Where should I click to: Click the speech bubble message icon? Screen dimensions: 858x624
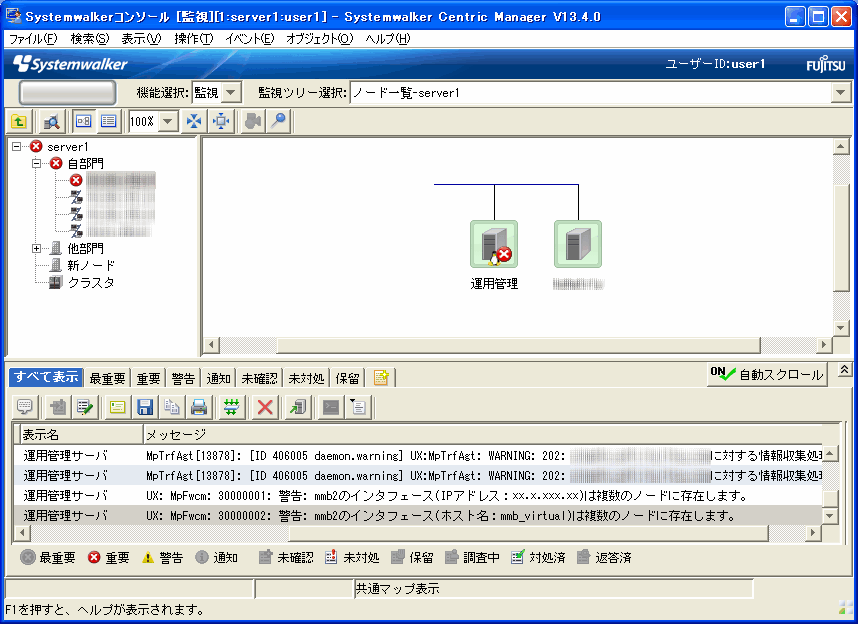[x=25, y=407]
